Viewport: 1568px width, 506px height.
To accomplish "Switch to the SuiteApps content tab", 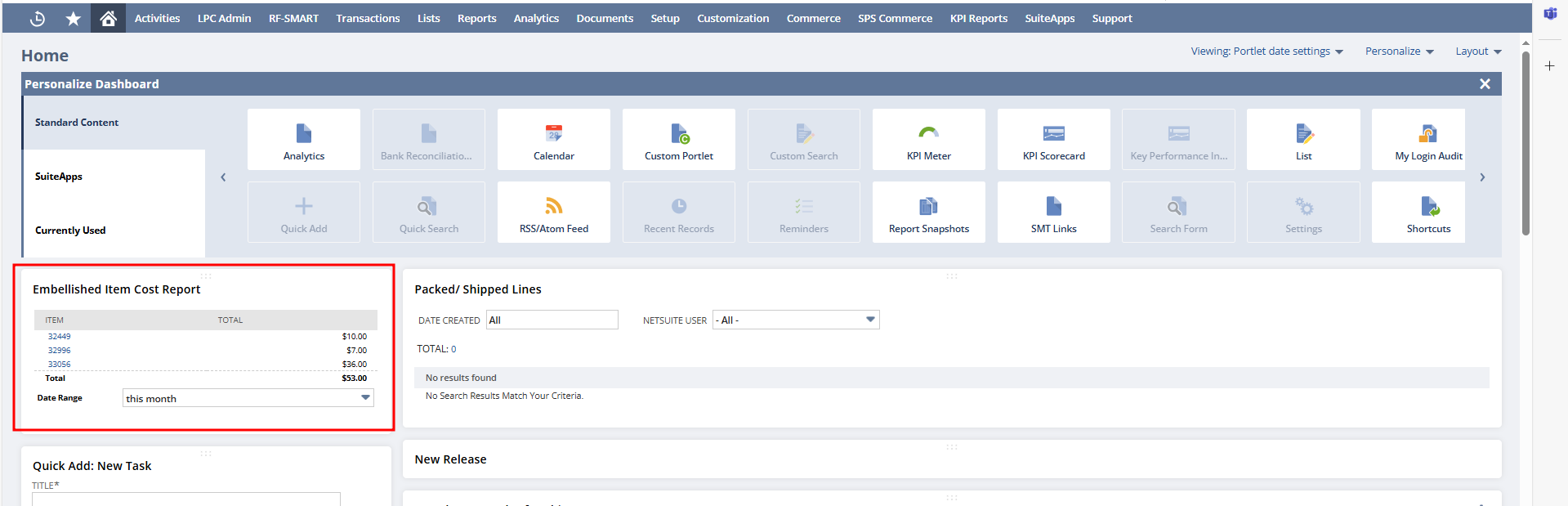I will (x=59, y=177).
